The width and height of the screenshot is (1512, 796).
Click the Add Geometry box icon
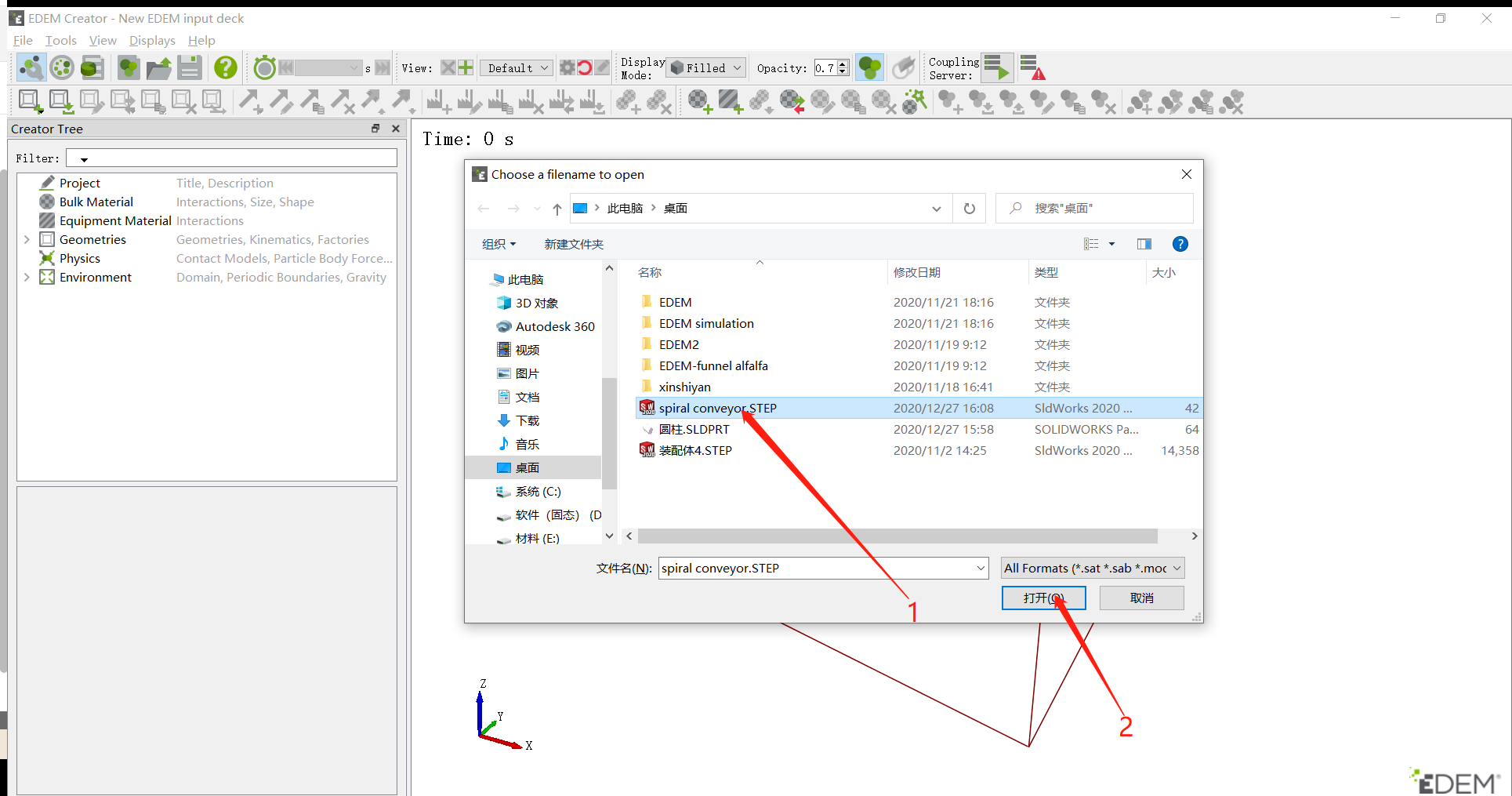(31, 102)
